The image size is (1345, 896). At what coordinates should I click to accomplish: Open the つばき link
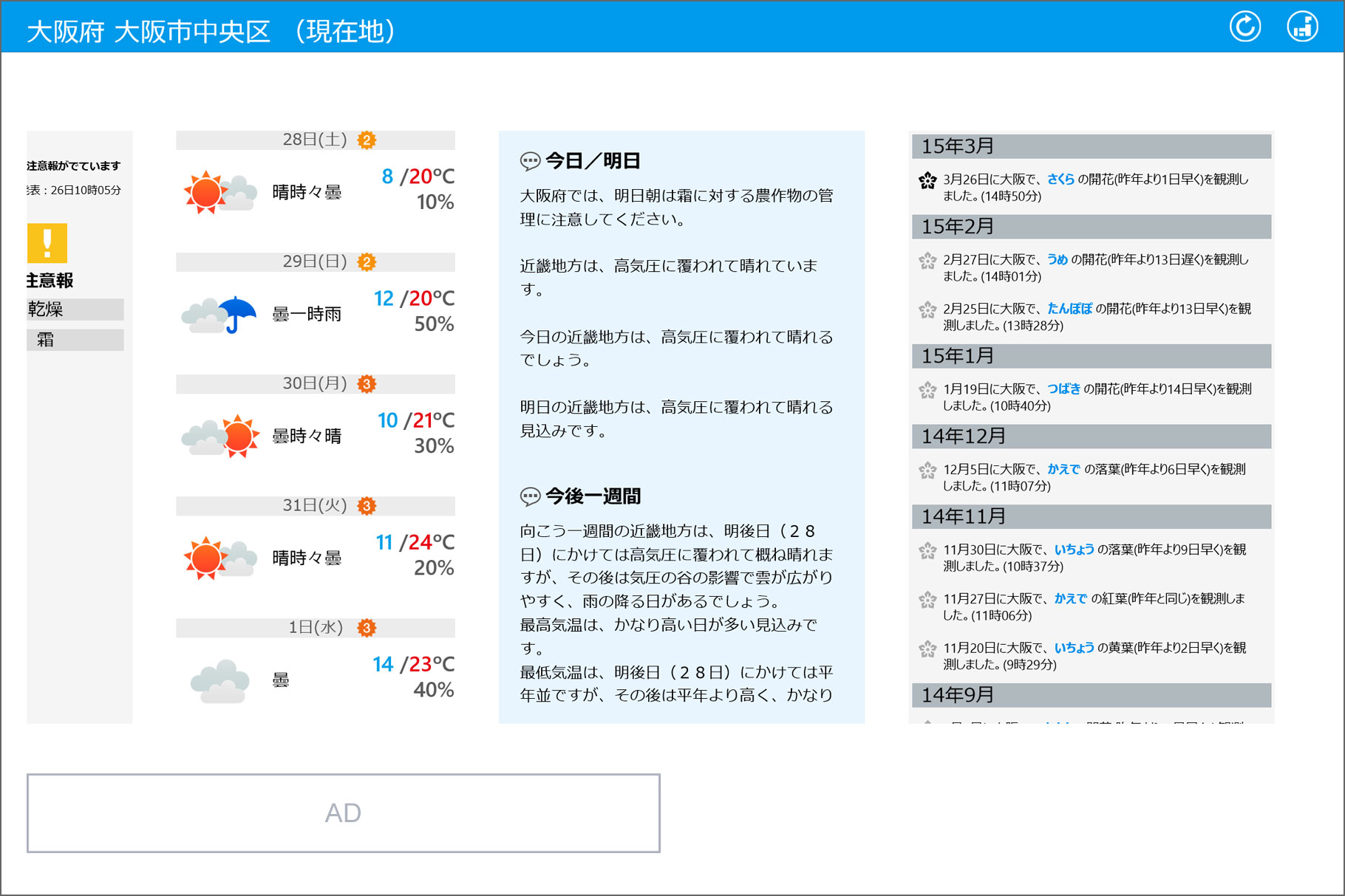(x=1063, y=389)
